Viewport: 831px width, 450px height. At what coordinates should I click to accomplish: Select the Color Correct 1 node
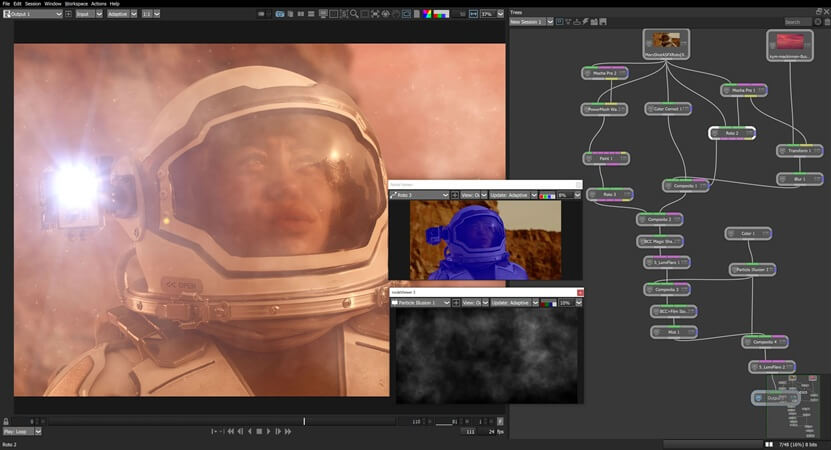coord(668,109)
